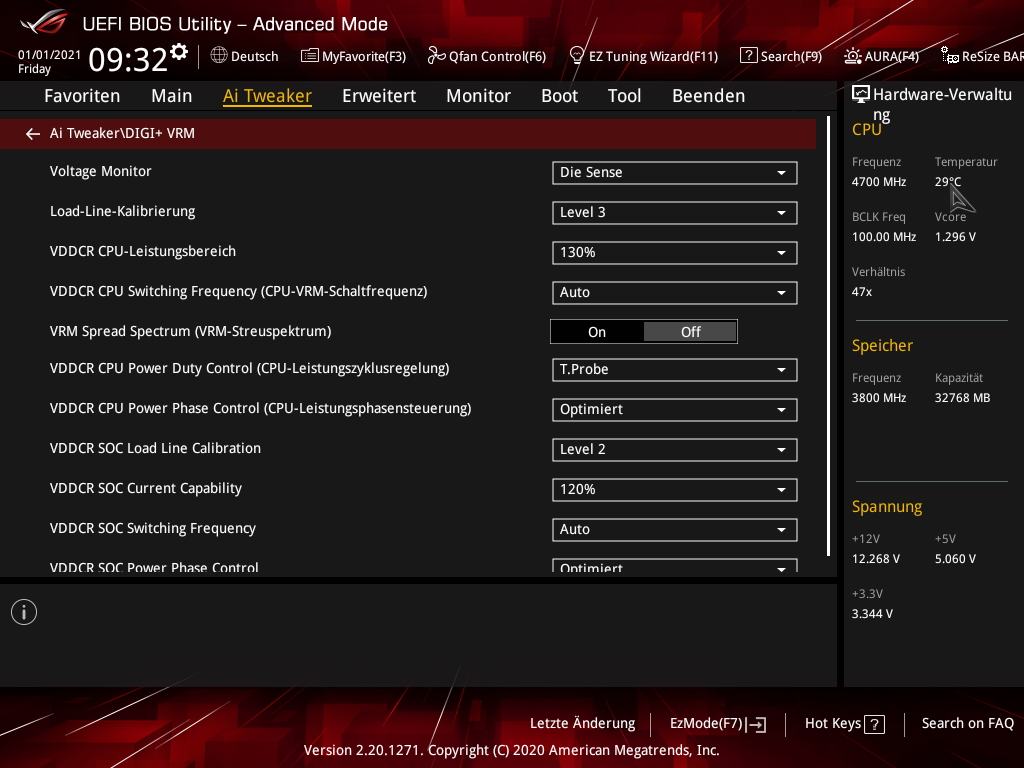
Task: Click the Speicher Frequenz 3800 MHz value
Action: pyautogui.click(x=879, y=398)
